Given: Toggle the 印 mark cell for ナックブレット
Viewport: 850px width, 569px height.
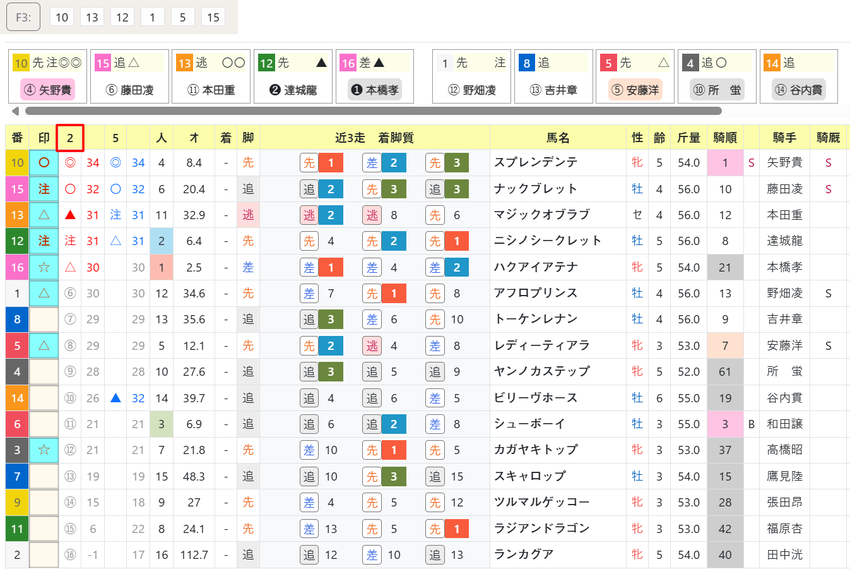Looking at the screenshot, I should click(44, 189).
